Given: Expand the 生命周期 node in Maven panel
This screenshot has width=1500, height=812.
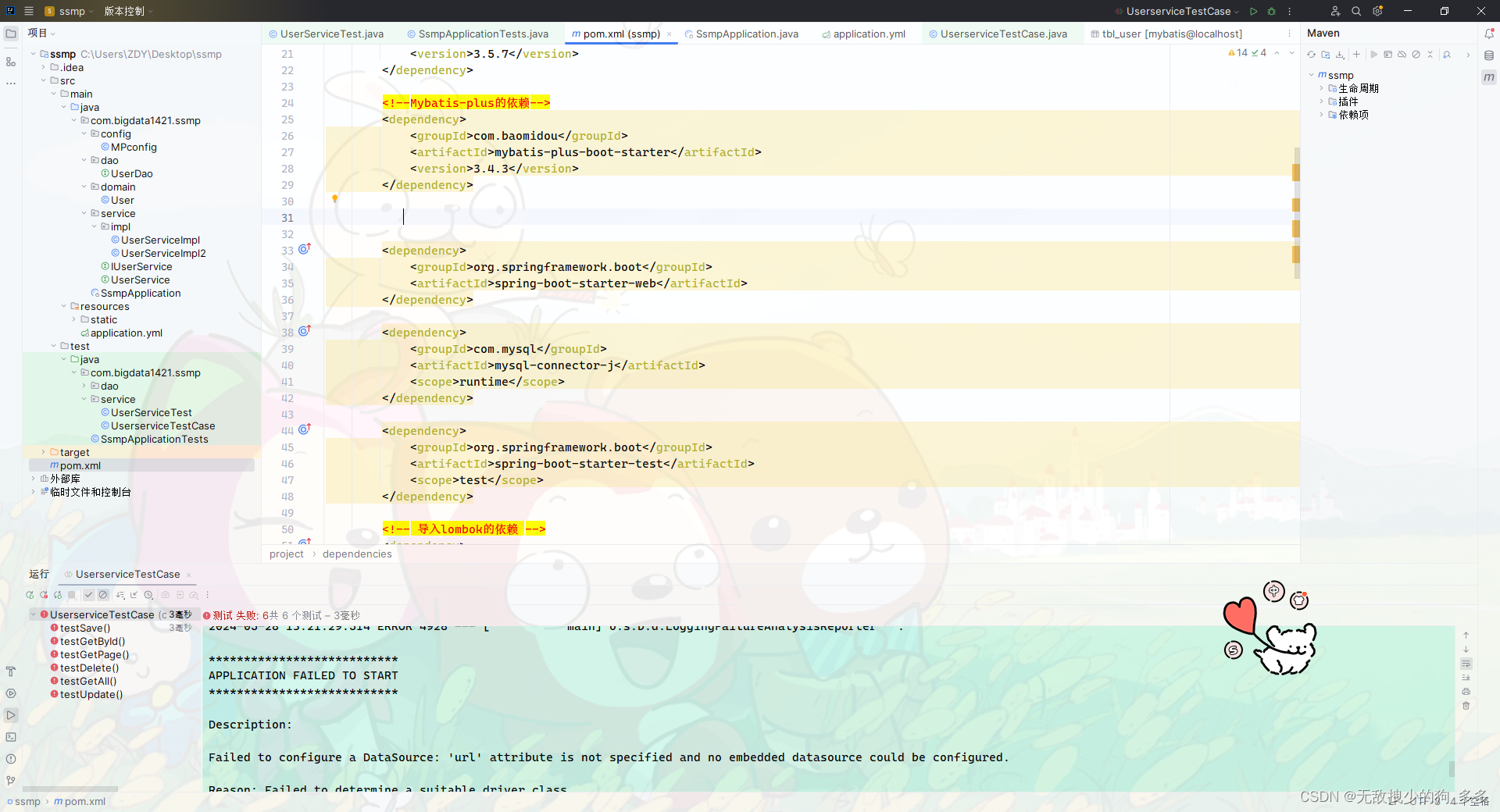Looking at the screenshot, I should click(1321, 88).
